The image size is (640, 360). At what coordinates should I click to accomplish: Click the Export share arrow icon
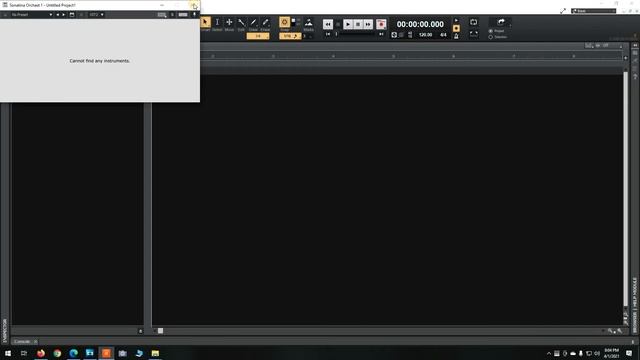tap(501, 22)
